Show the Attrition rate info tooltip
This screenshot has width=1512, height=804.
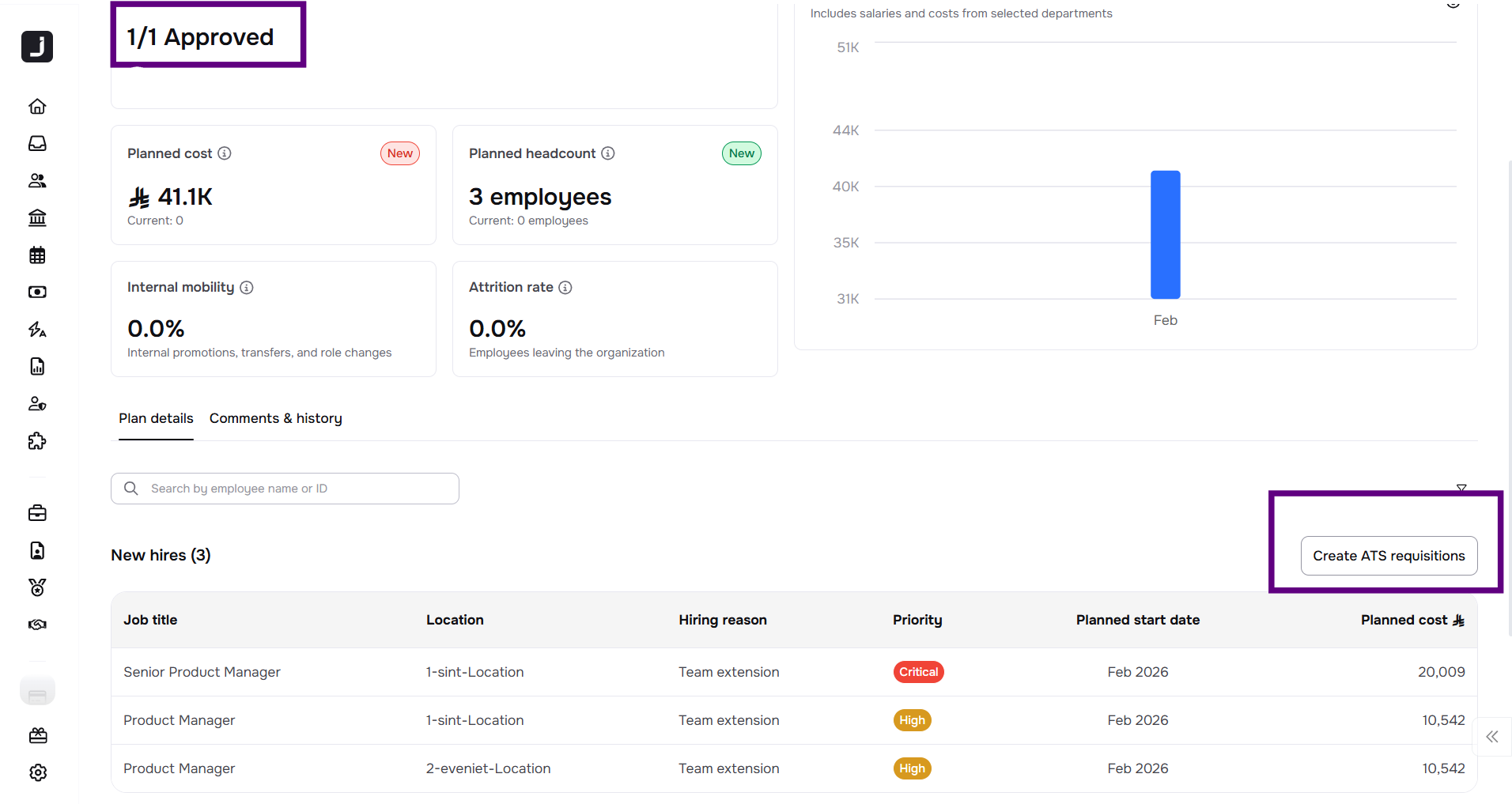(565, 288)
